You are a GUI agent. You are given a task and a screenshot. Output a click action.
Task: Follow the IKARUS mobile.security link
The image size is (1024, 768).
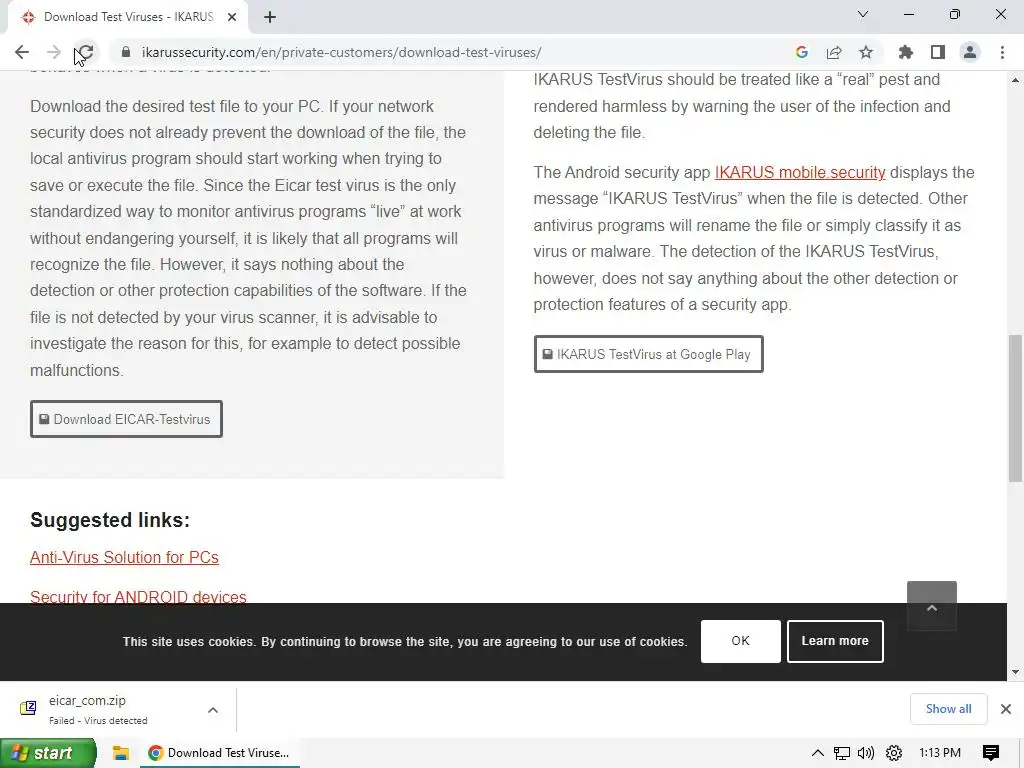(x=800, y=172)
